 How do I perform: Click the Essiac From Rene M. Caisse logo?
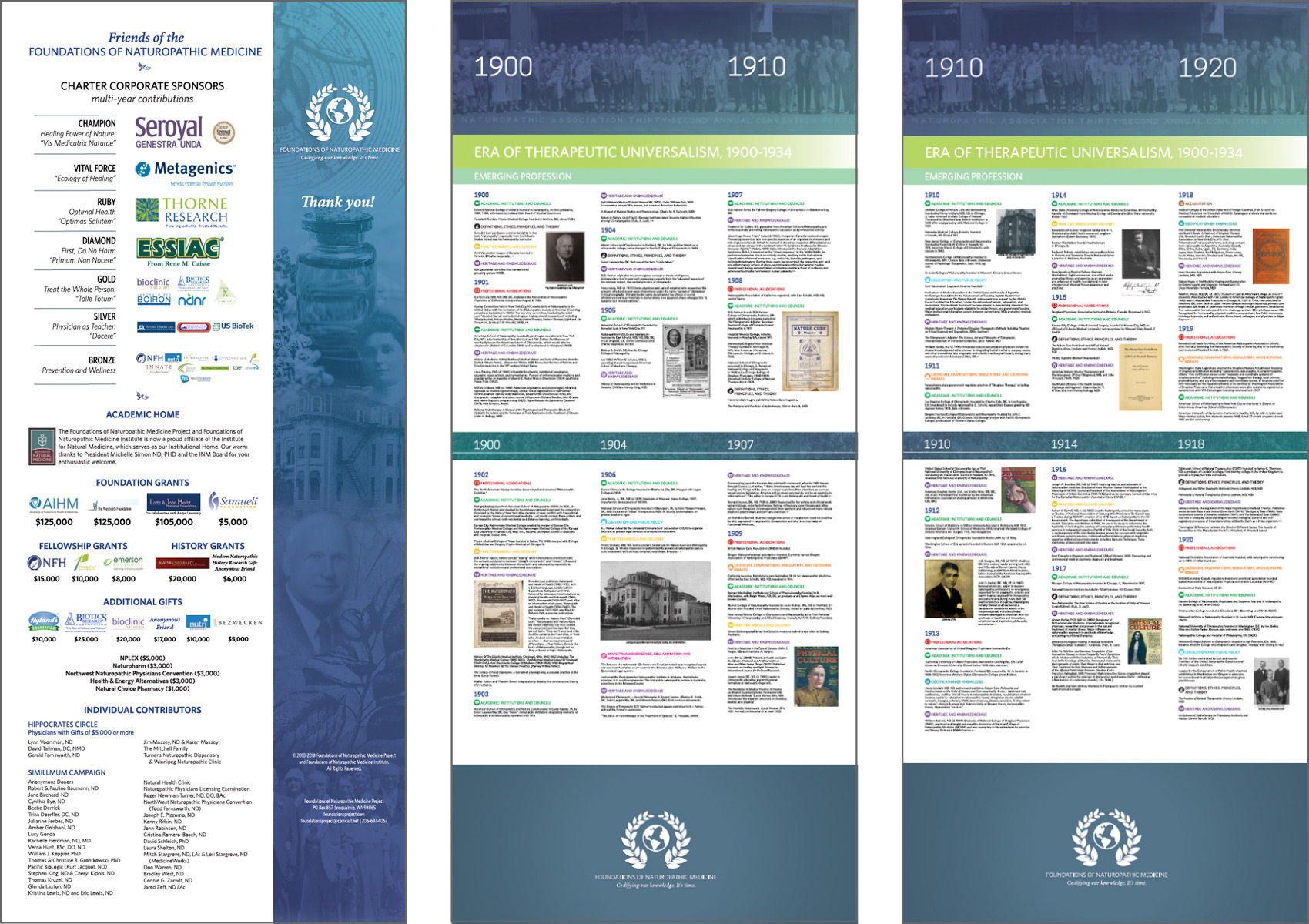tap(179, 251)
